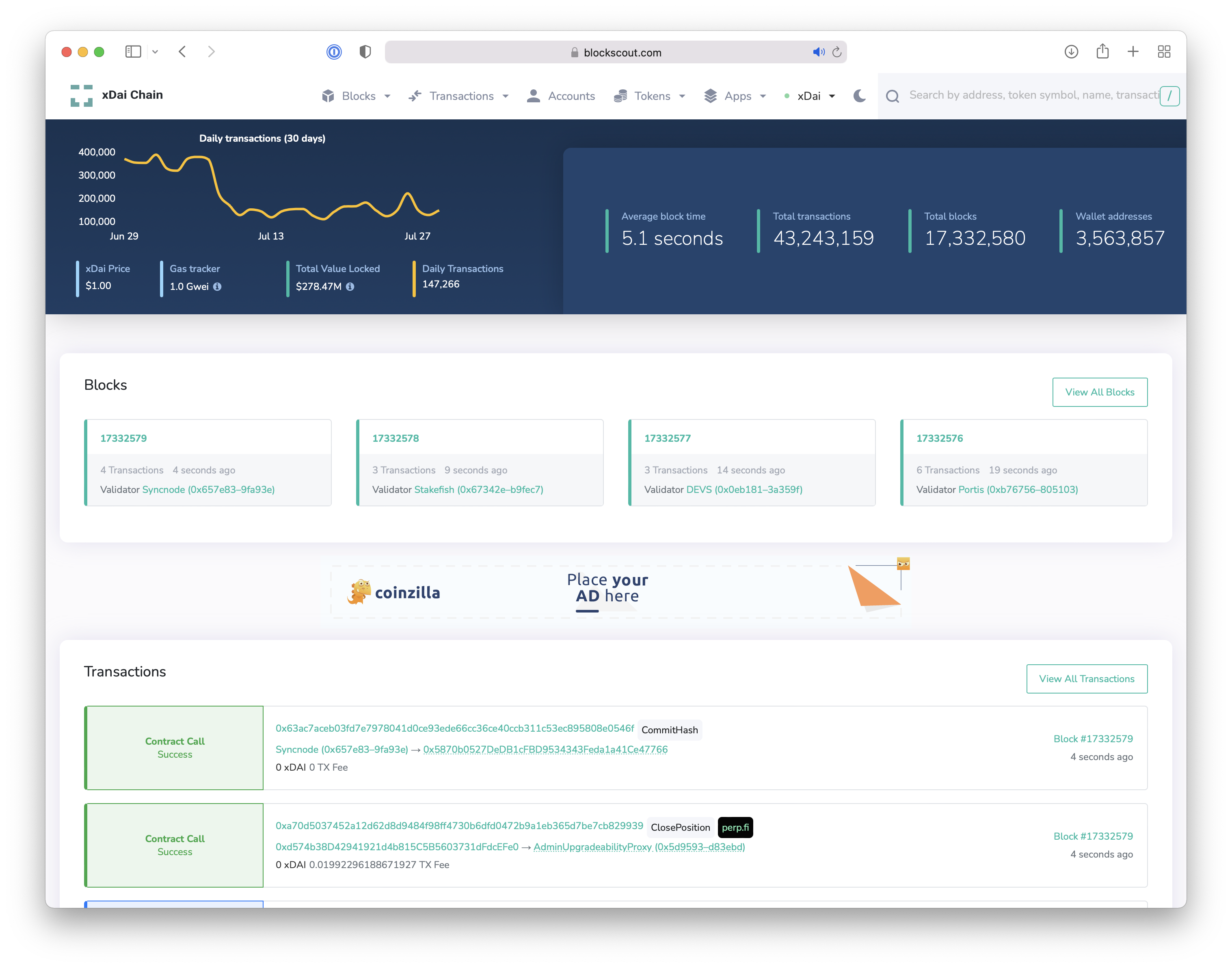The height and width of the screenshot is (968, 1232).
Task: Reload the page with the refresh icon
Action: 836,52
